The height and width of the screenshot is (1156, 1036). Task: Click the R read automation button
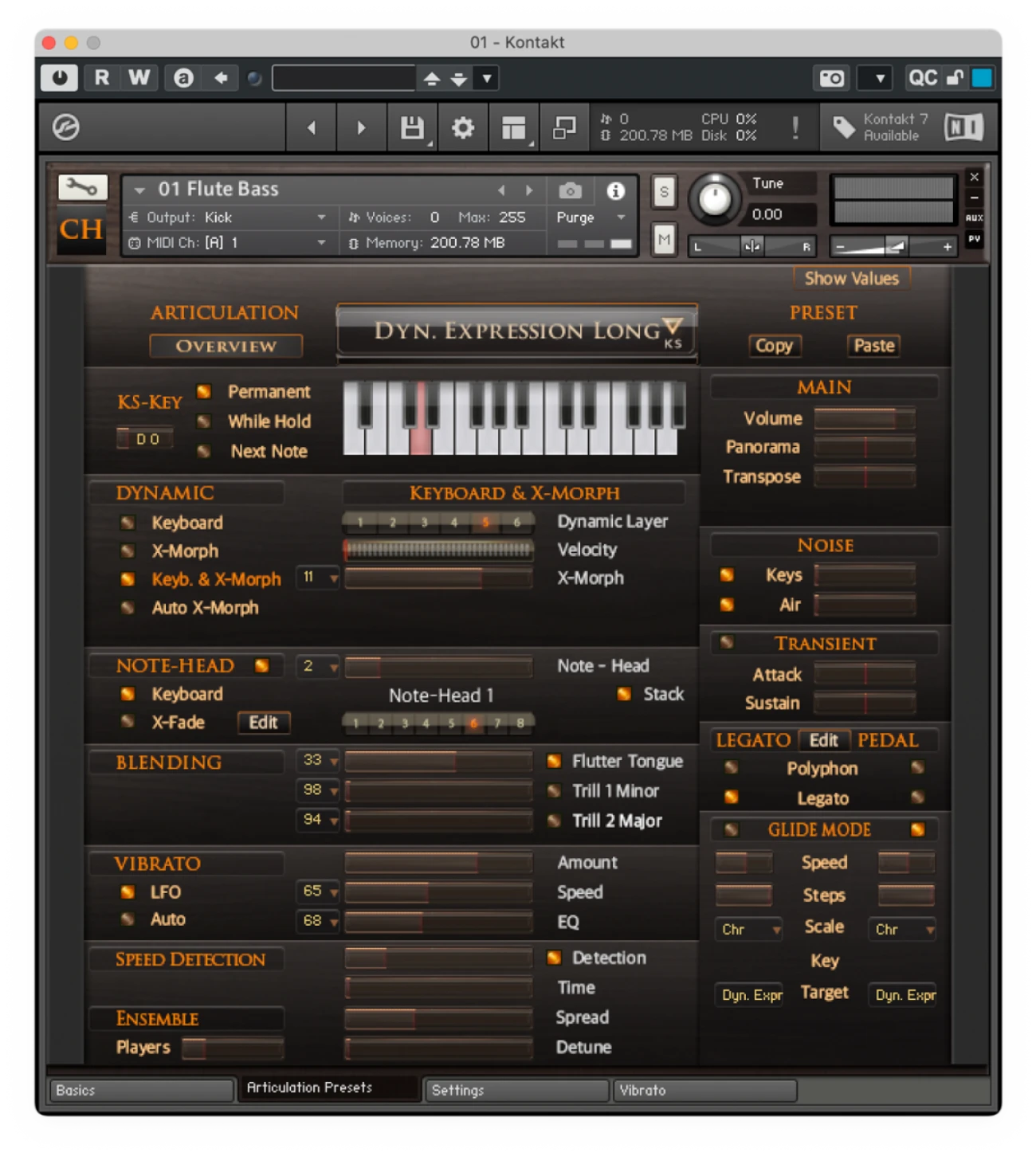[x=102, y=77]
